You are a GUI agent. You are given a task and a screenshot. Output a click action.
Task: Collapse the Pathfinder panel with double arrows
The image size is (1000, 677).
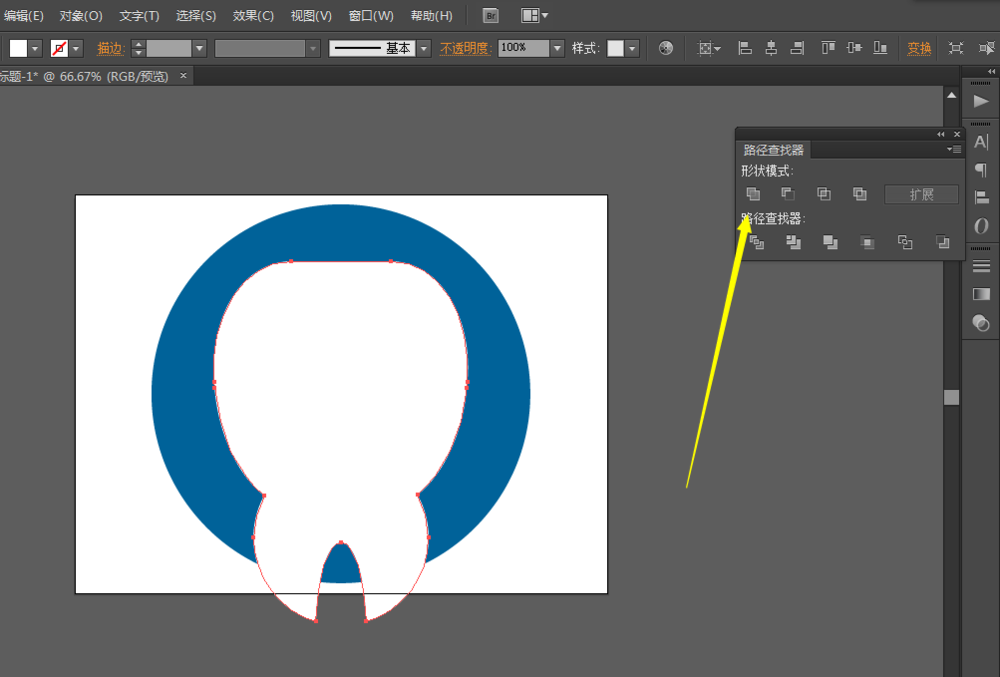[941, 134]
